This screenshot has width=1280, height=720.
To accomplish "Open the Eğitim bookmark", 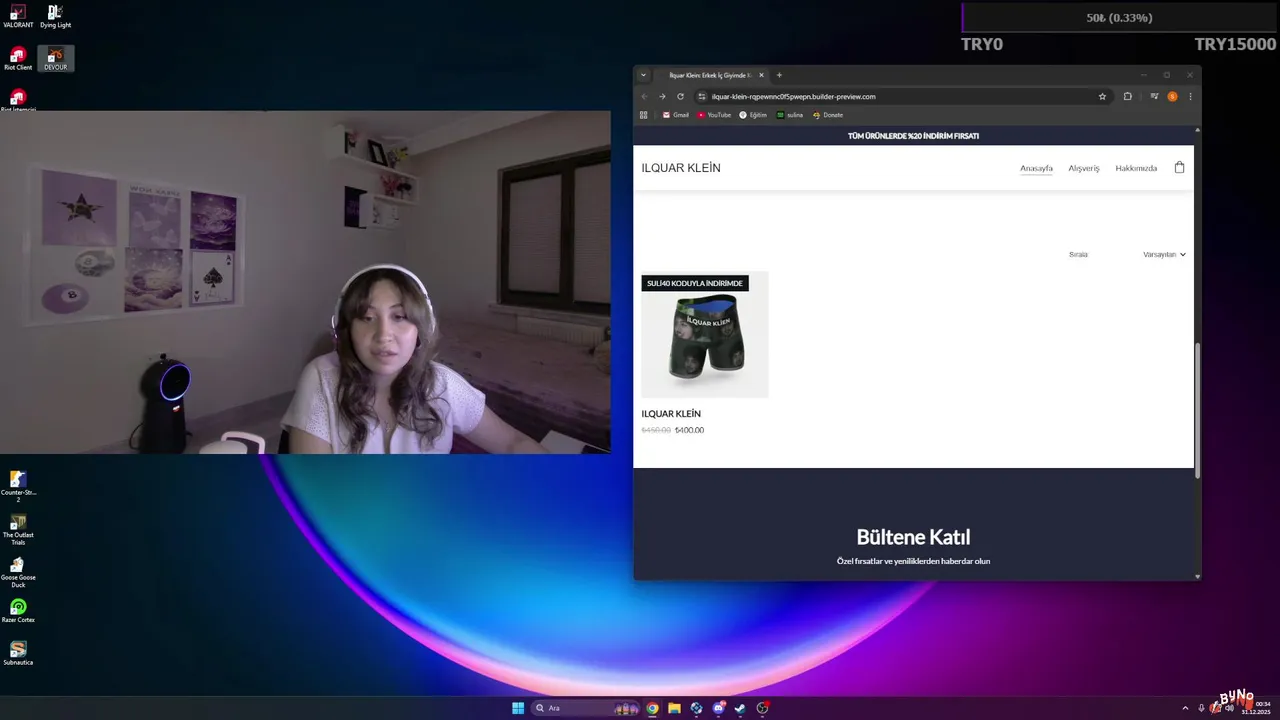I will (x=753, y=115).
